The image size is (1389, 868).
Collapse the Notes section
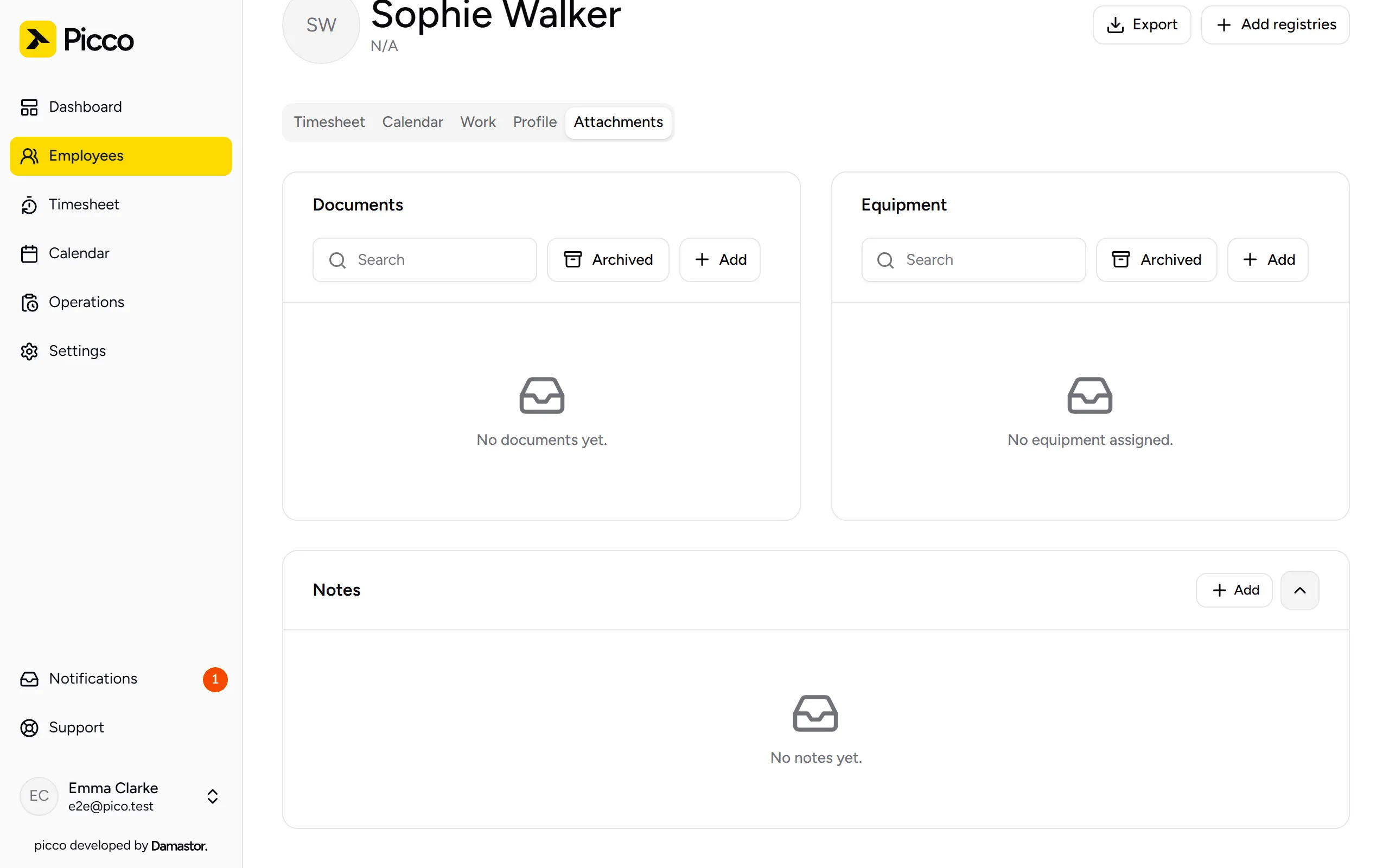click(x=1300, y=590)
